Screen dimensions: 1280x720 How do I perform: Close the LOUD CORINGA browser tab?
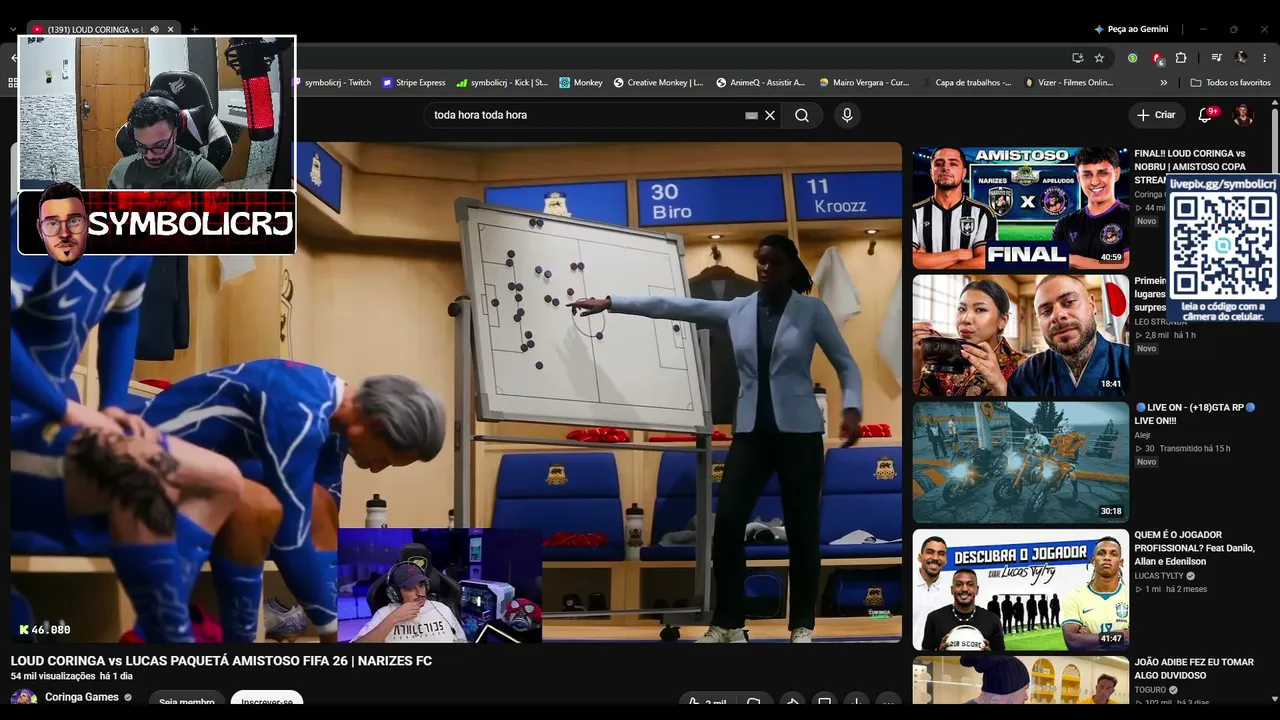(x=171, y=29)
